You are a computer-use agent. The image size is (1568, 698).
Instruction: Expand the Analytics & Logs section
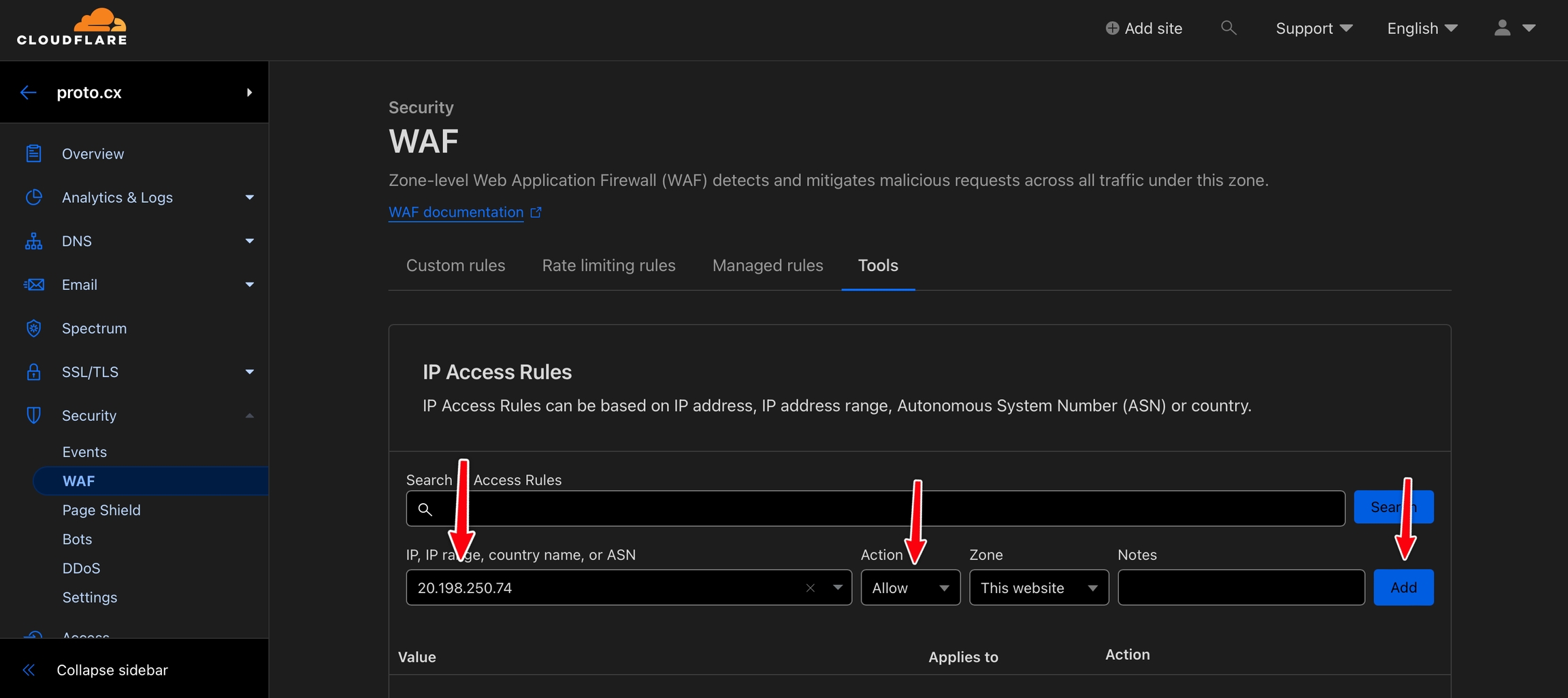(x=249, y=197)
